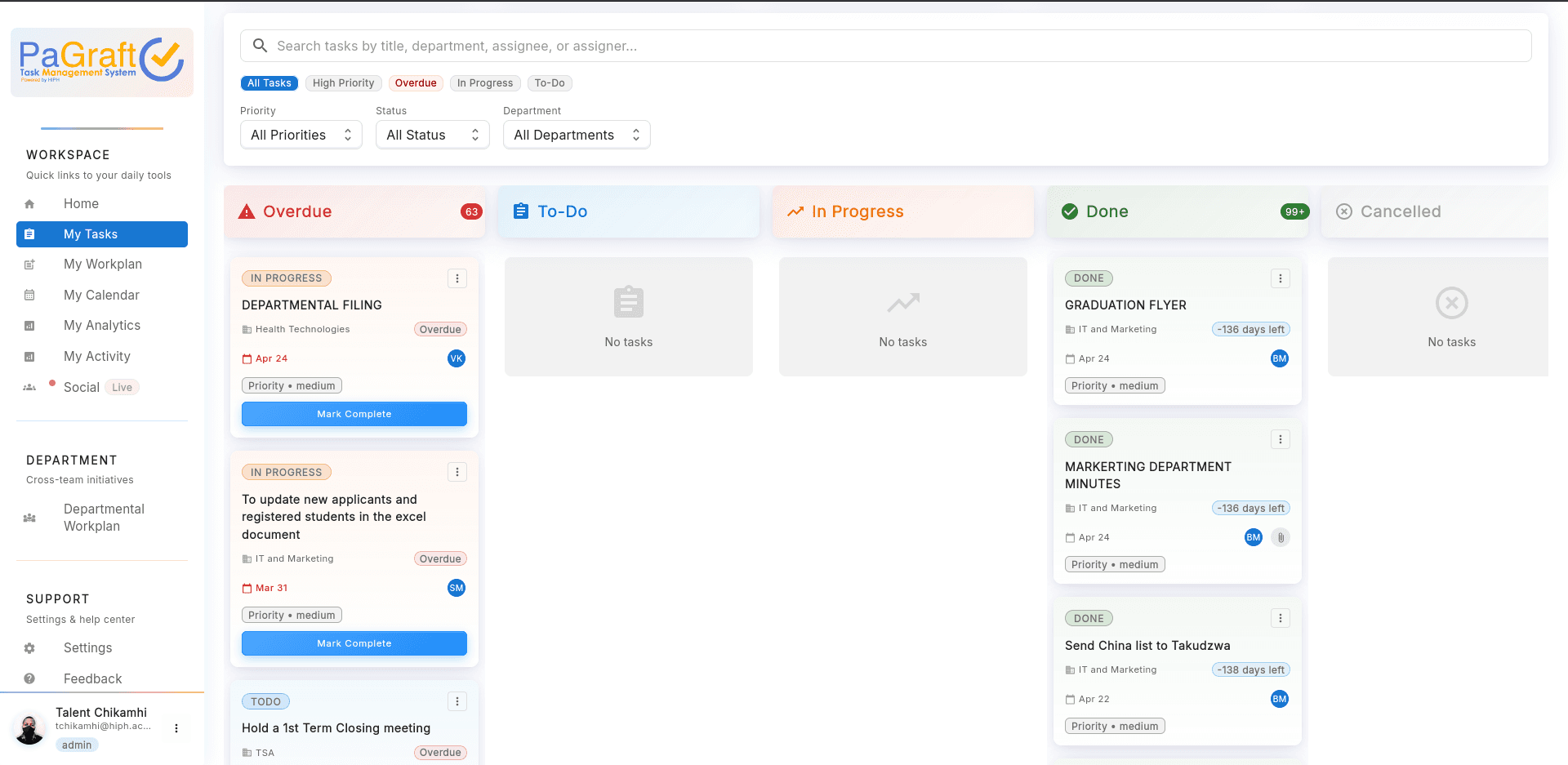
Task: Click the TSA department label
Action: 265,754
